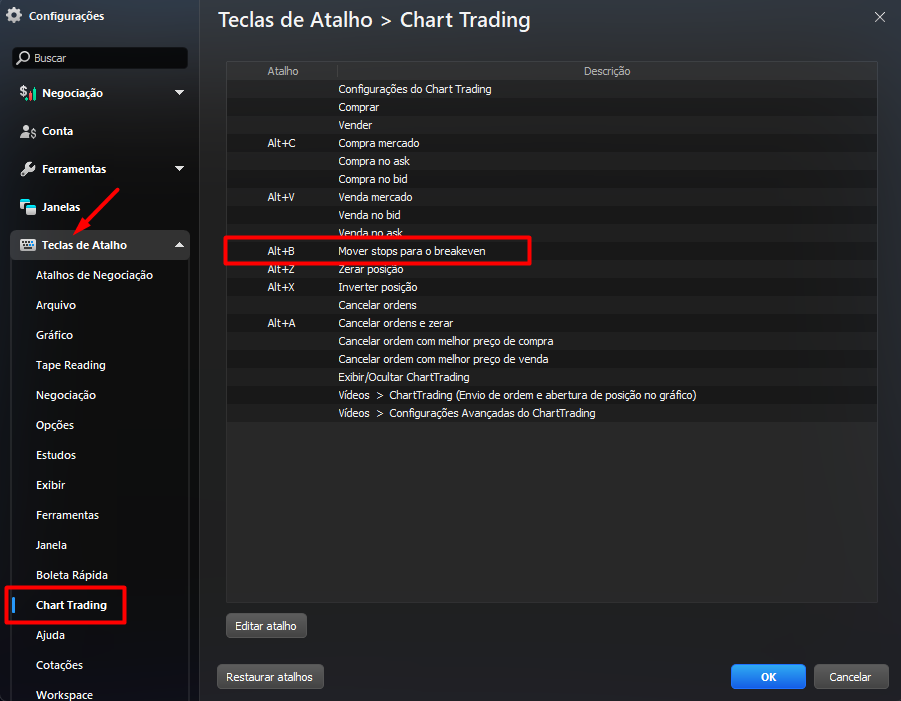Select the Cotações shortcuts category
The image size is (901, 701).
[59, 665]
